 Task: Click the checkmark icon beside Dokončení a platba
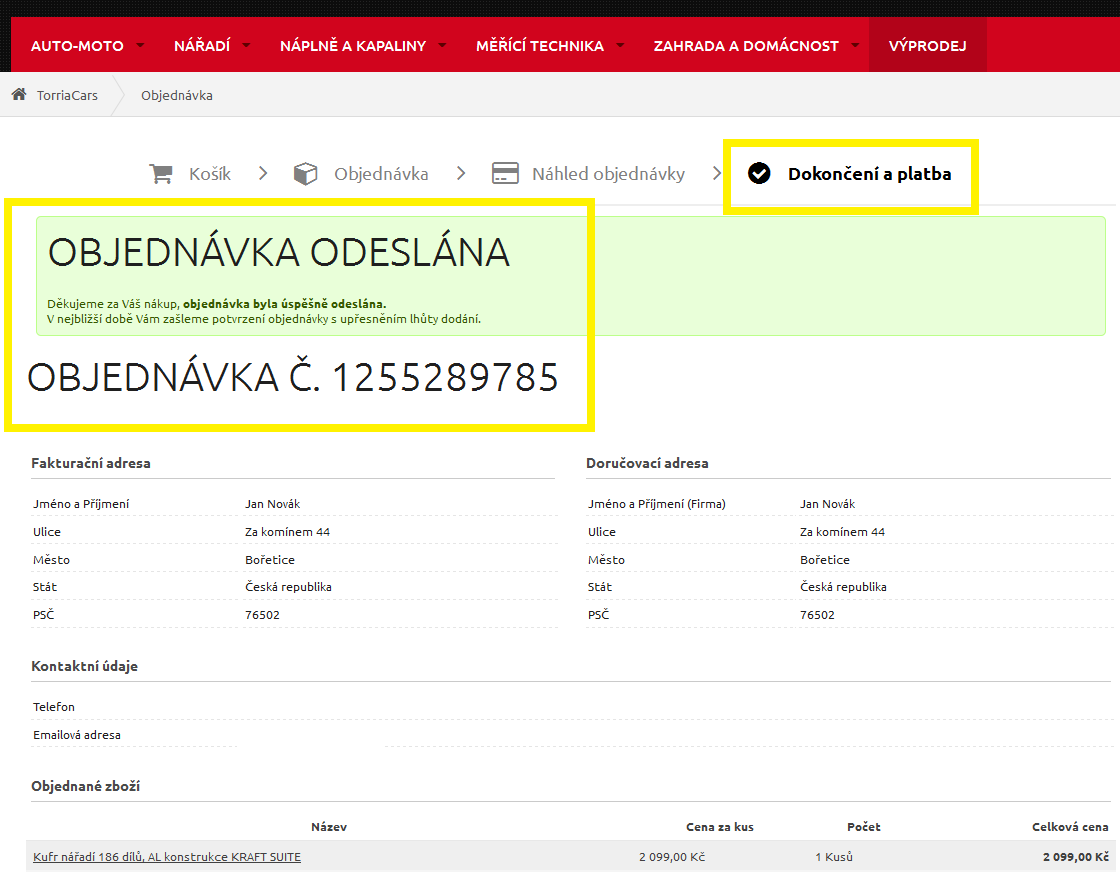[x=759, y=173]
